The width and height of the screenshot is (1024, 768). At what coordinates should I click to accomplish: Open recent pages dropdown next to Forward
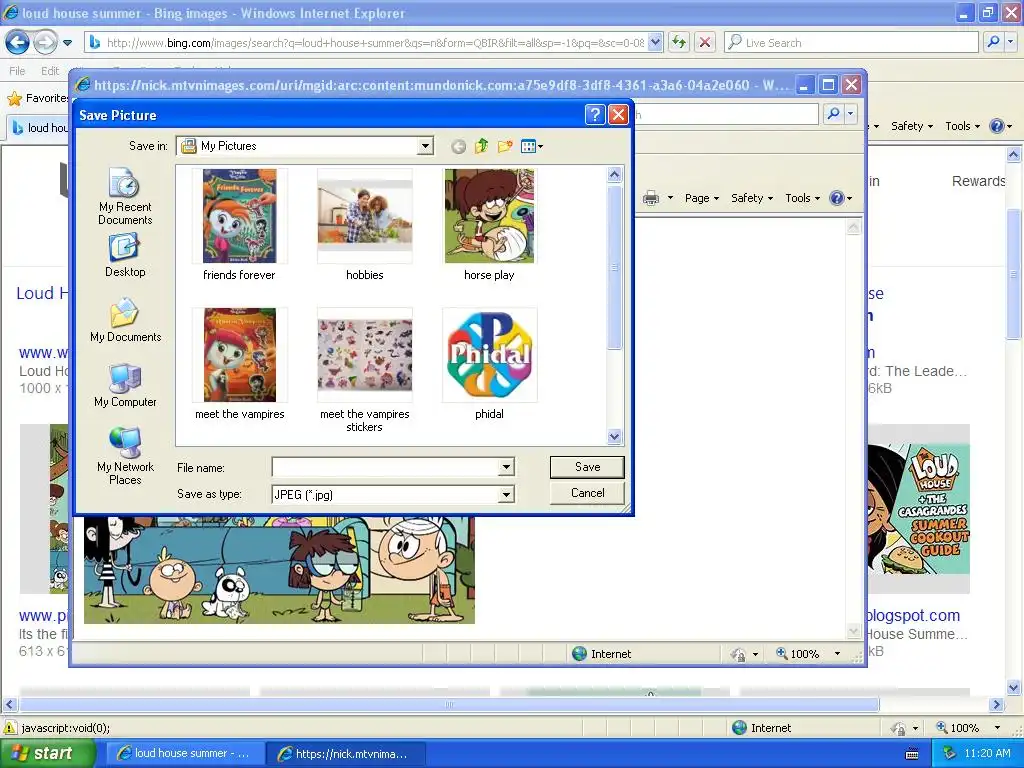coord(67,43)
